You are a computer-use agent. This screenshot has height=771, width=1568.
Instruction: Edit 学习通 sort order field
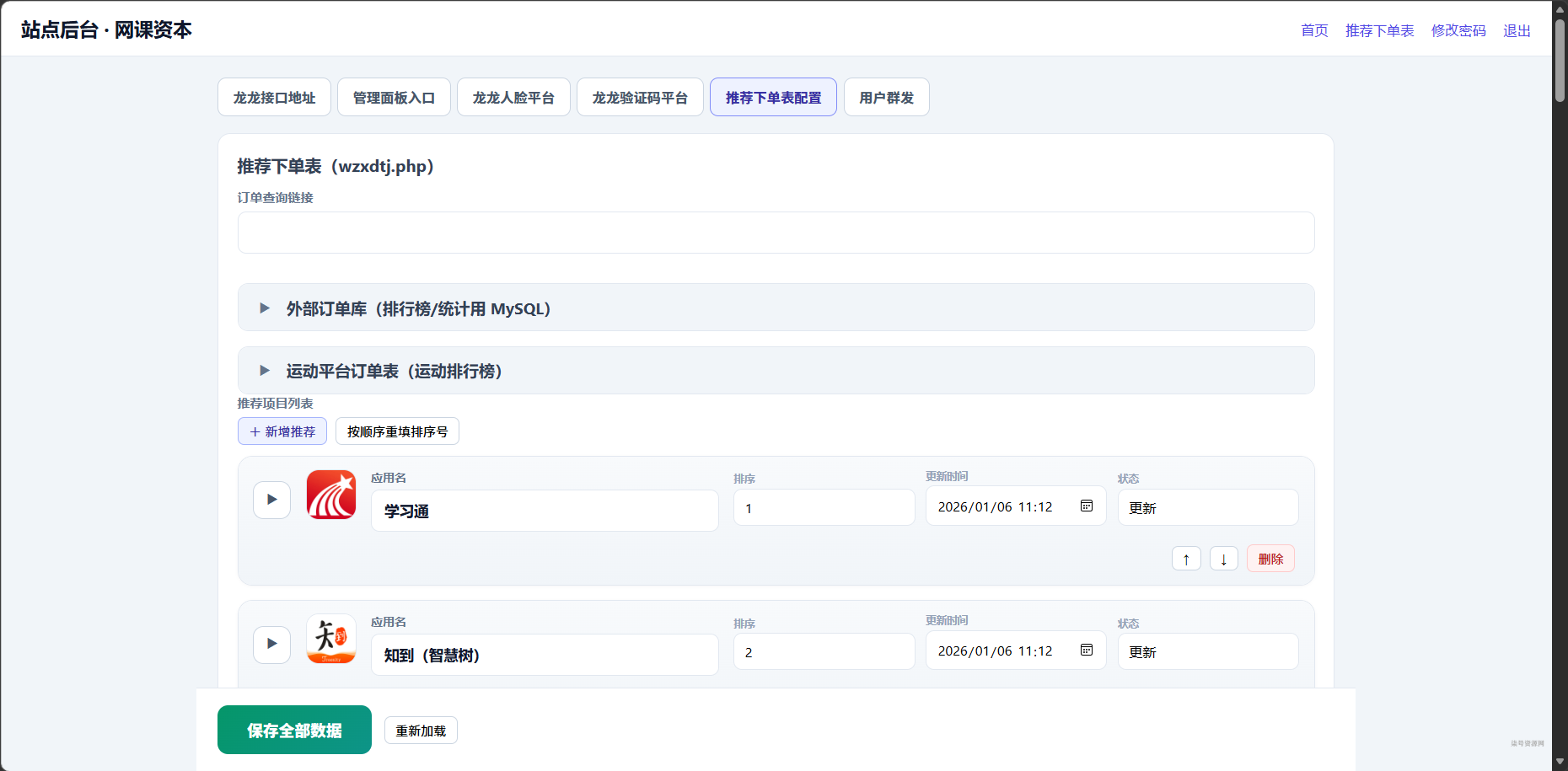(x=824, y=507)
